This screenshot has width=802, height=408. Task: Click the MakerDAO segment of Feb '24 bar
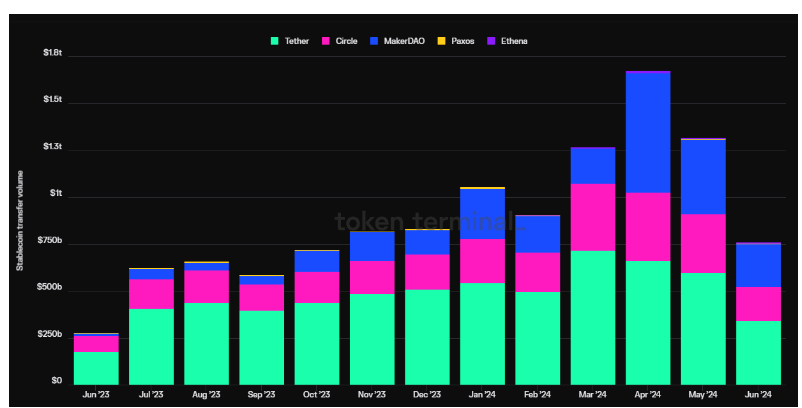(x=538, y=234)
